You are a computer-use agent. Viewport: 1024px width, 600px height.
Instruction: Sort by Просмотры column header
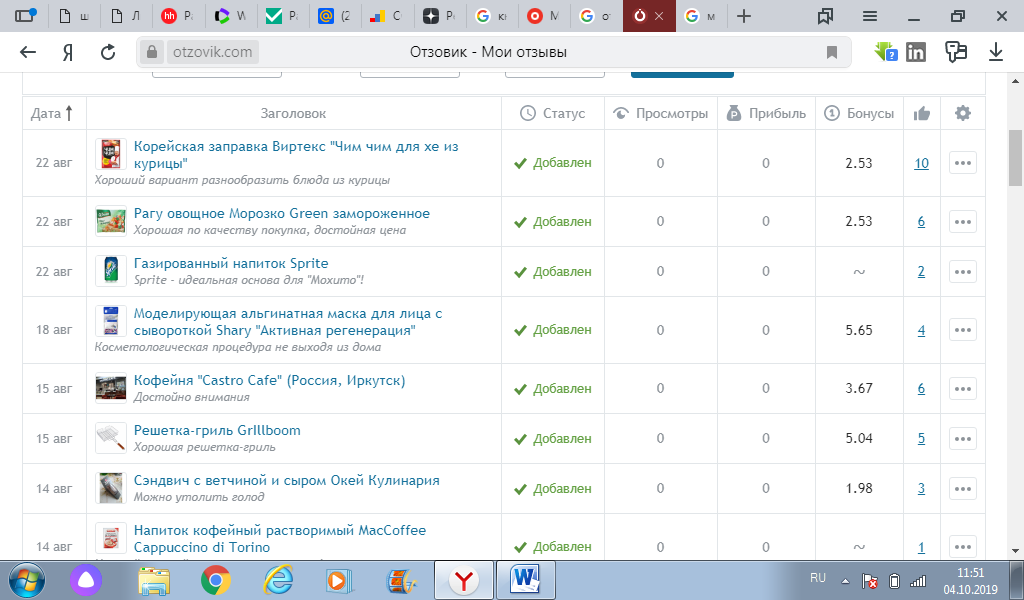pyautogui.click(x=660, y=114)
